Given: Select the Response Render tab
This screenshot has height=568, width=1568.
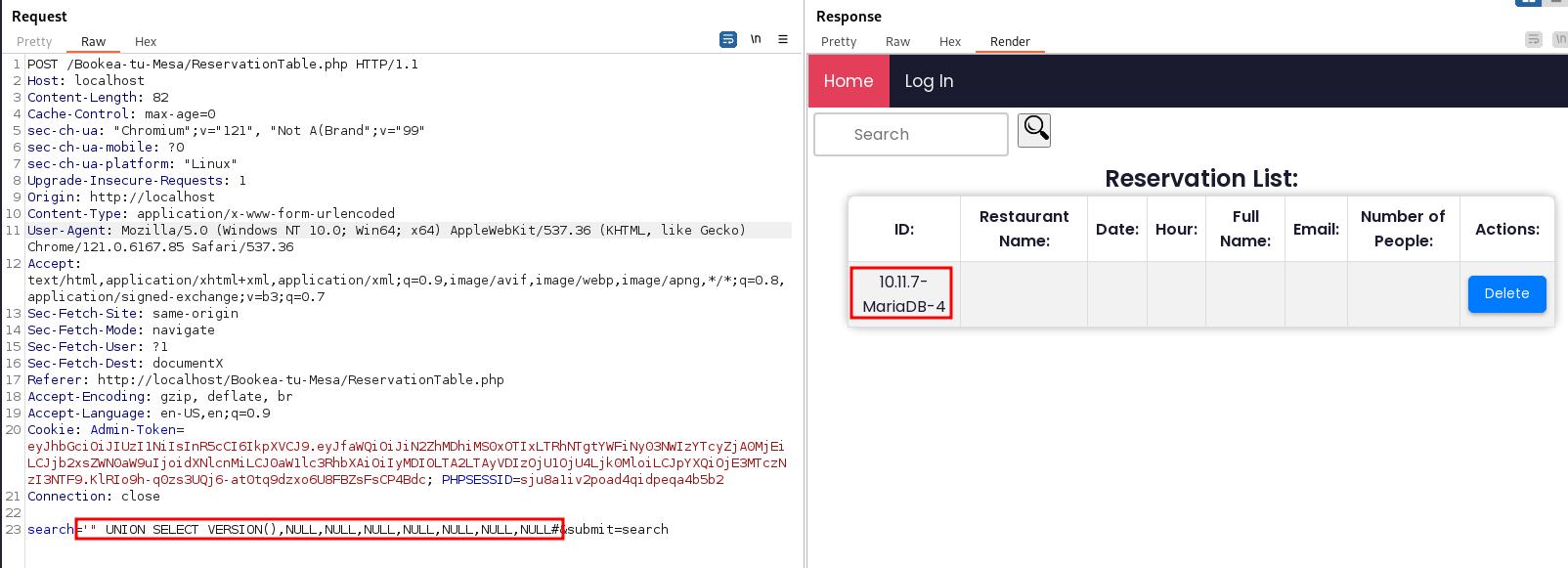Looking at the screenshot, I should [1010, 42].
